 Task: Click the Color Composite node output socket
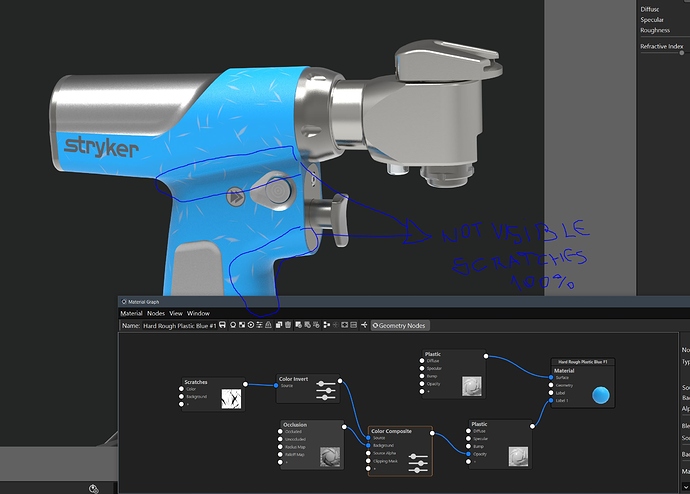(432, 433)
